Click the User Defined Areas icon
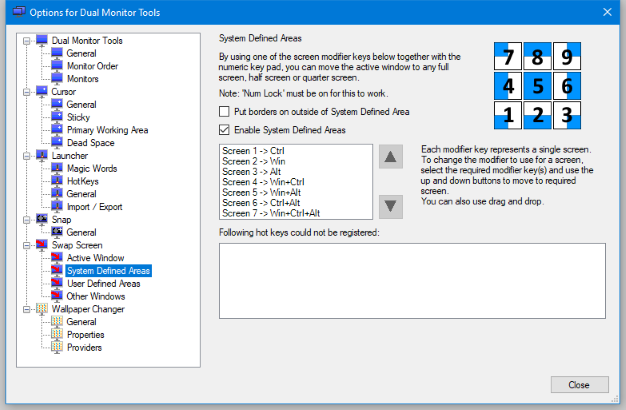 click(x=57, y=283)
